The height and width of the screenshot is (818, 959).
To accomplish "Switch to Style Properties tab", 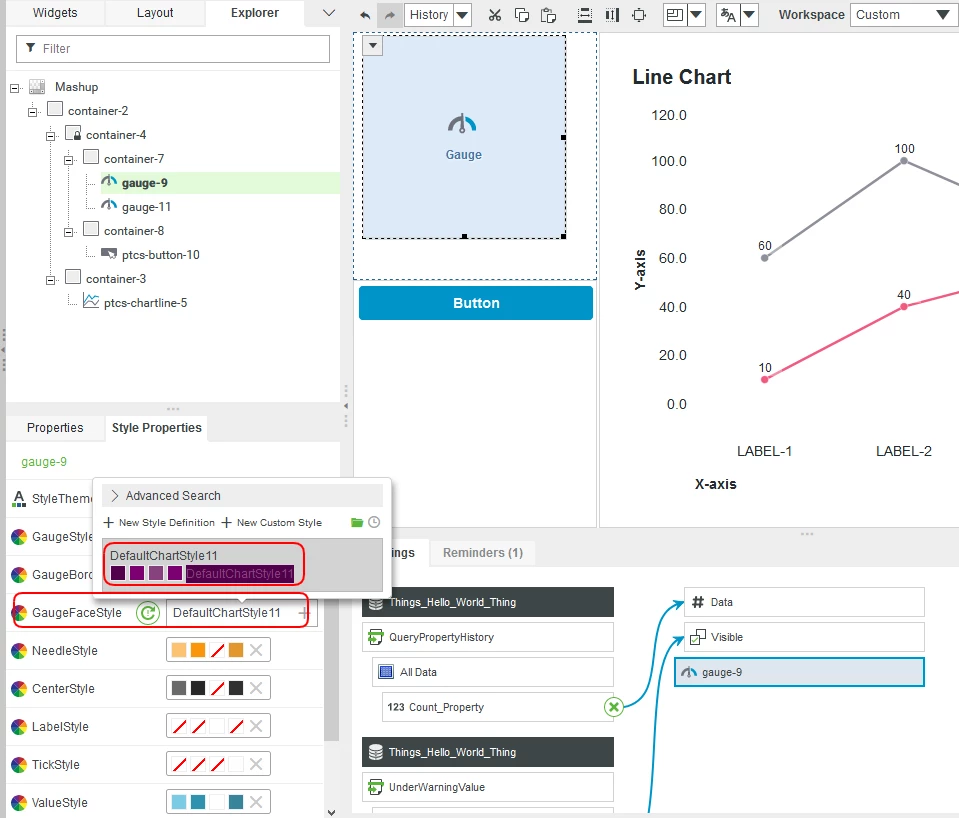I will 157,428.
